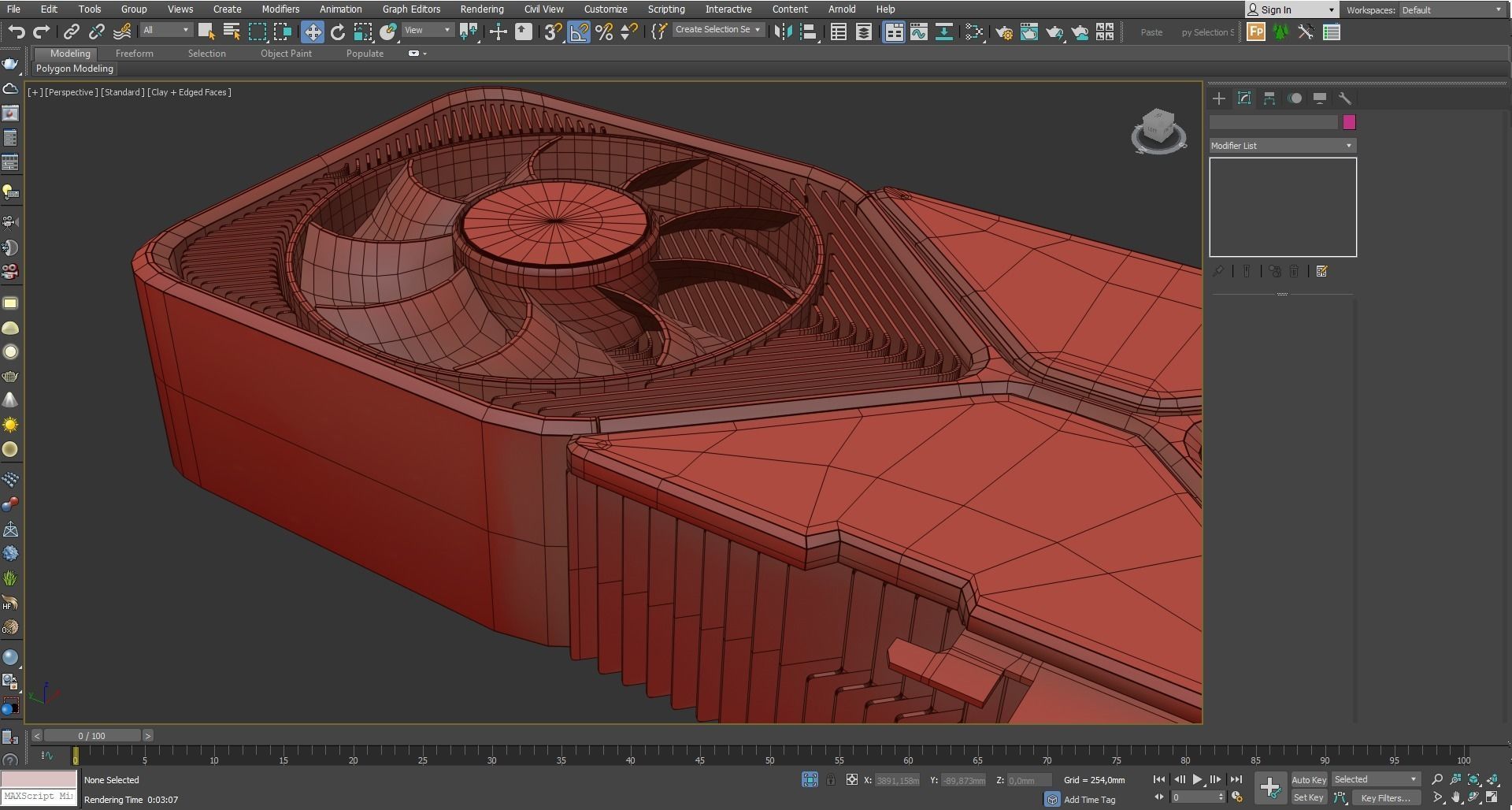
Task: Open the View reference coordinate dropdown
Action: click(428, 30)
